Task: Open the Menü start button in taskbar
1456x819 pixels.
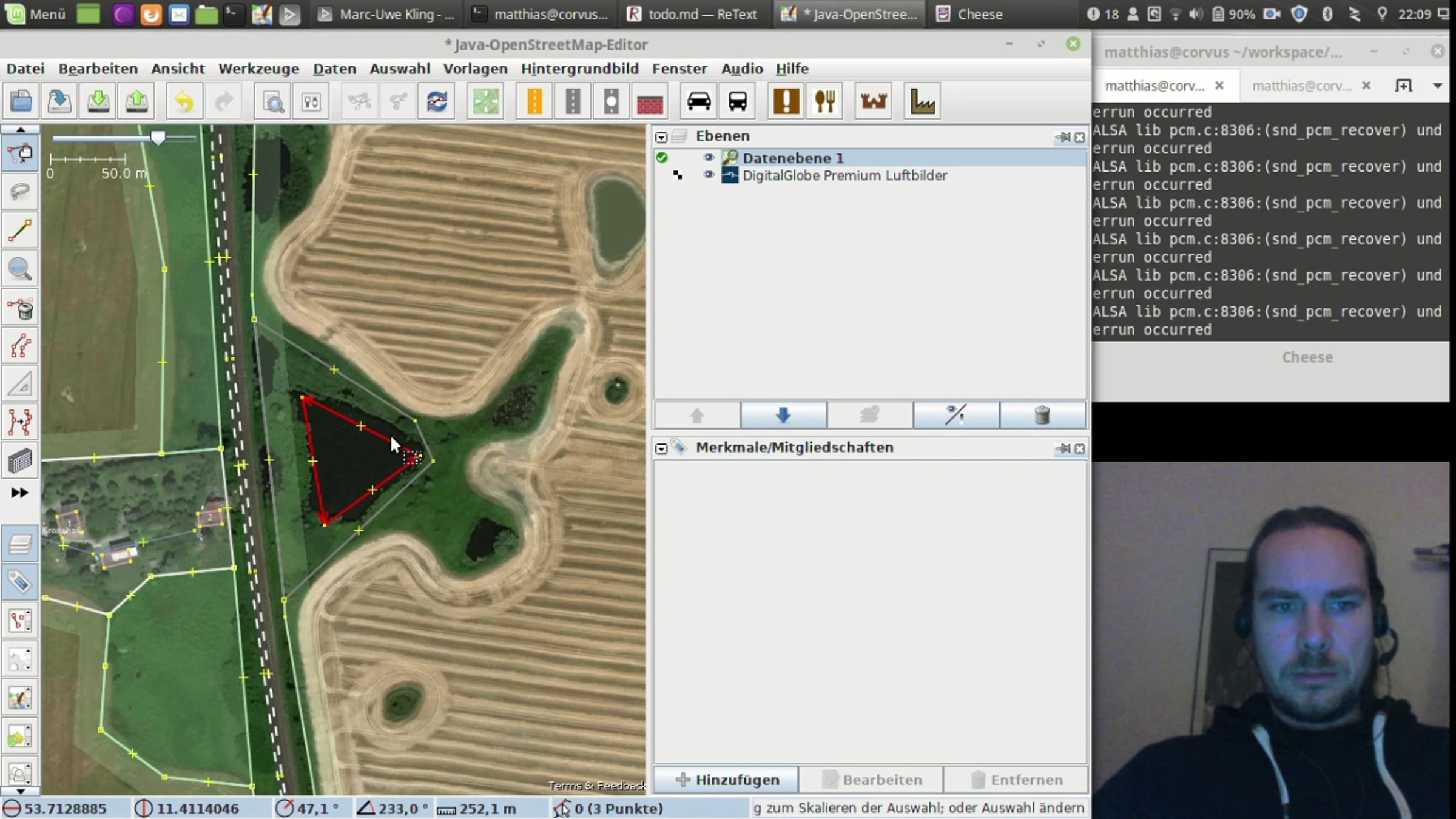Action: (x=35, y=14)
